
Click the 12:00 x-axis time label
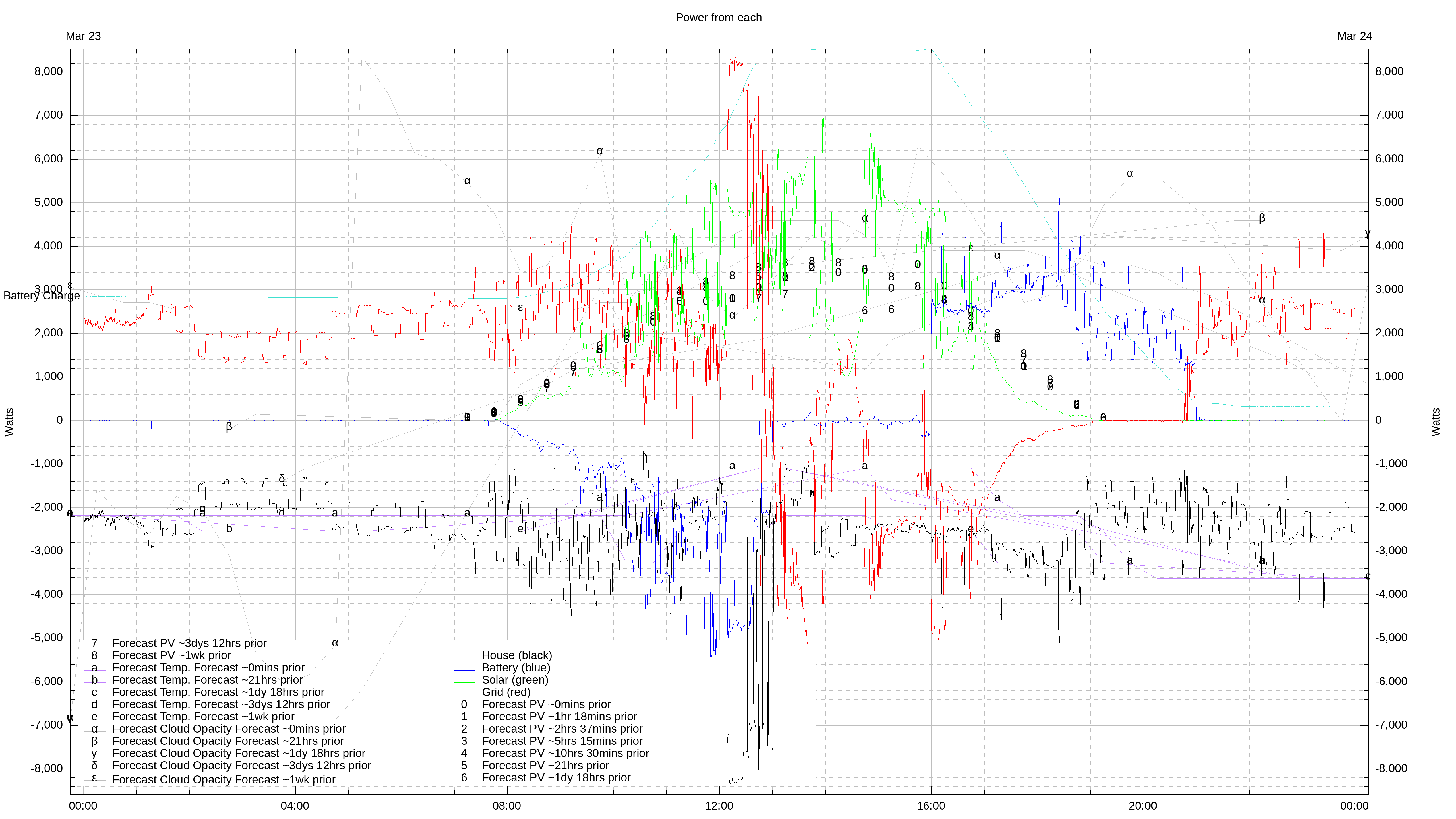[718, 805]
